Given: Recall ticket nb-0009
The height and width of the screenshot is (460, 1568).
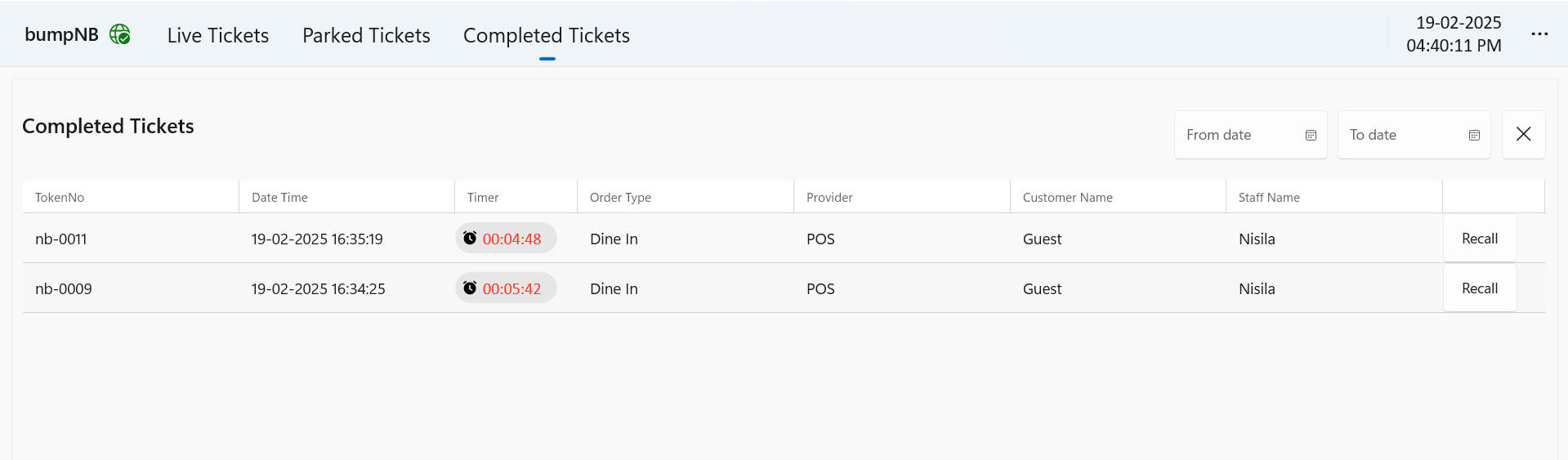Looking at the screenshot, I should pyautogui.click(x=1479, y=288).
